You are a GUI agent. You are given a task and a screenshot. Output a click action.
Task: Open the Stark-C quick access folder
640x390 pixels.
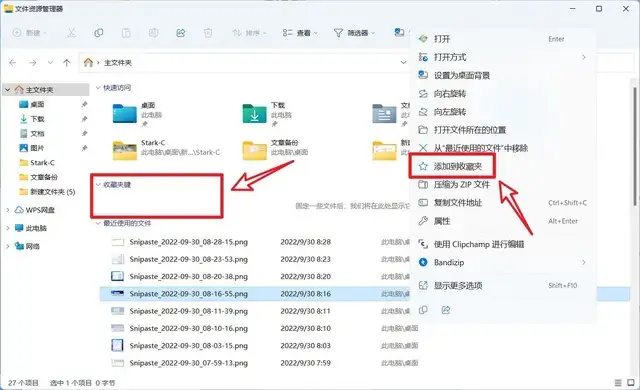167,150
